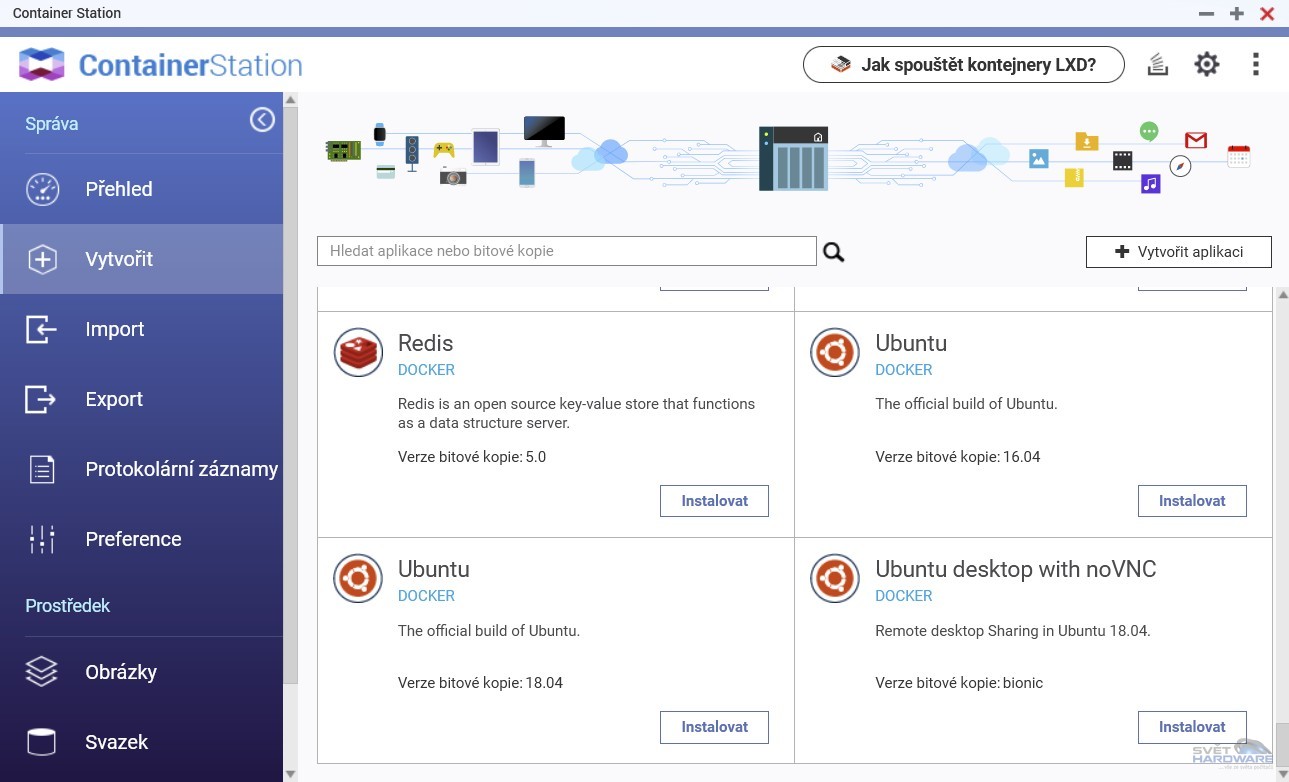Screen dimensions: 1289x782
Task: Open the three-dot overflow menu
Action: point(1255,64)
